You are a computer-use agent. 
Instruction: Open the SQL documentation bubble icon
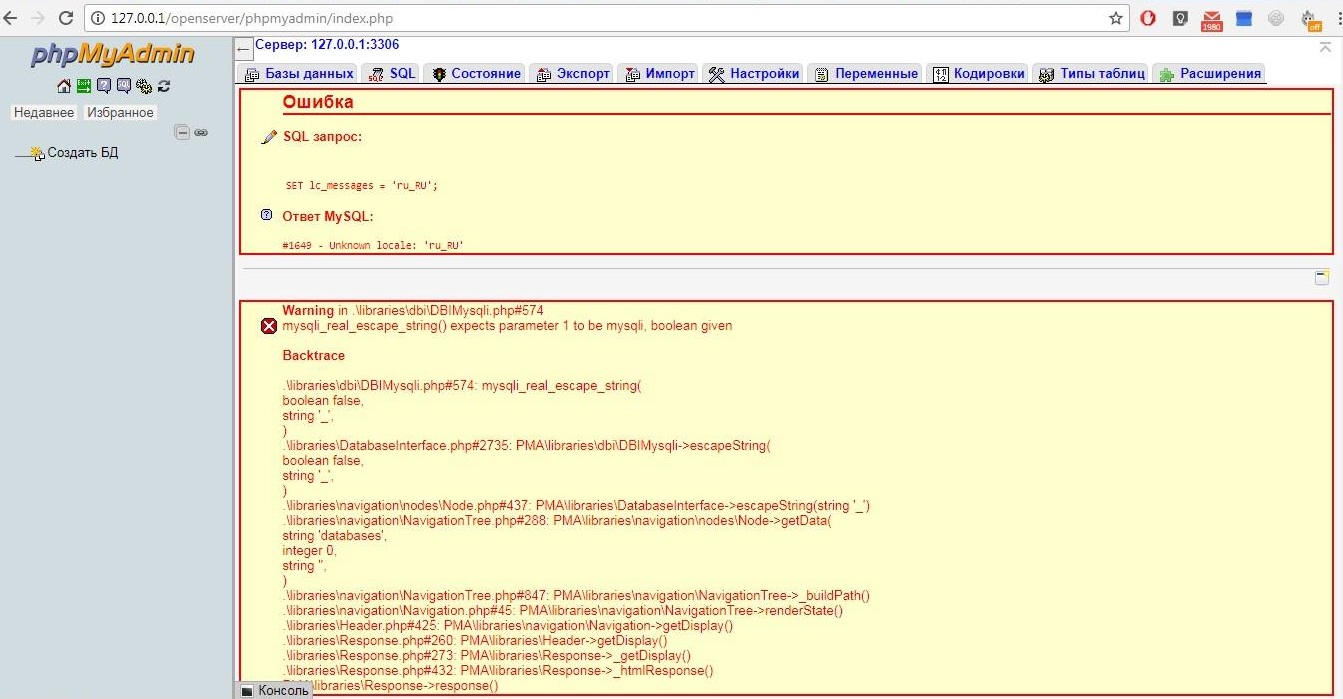pos(124,86)
